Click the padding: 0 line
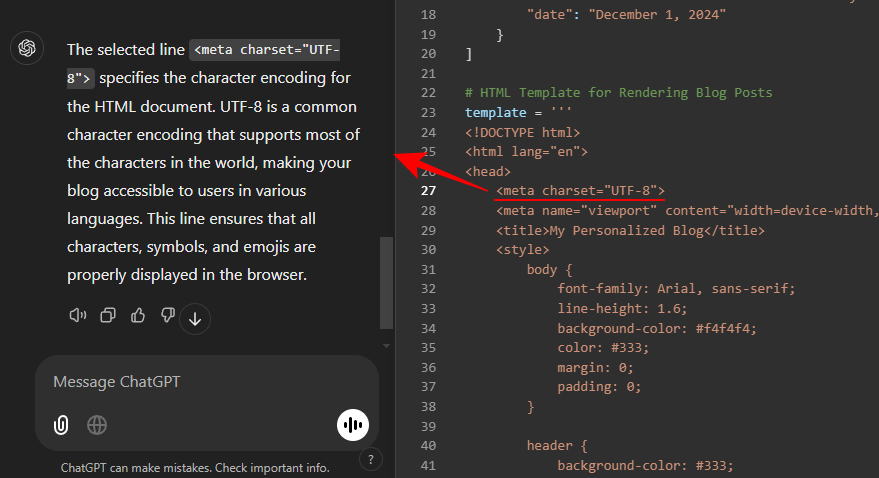Viewport: 879px width, 478px height. tap(599, 387)
